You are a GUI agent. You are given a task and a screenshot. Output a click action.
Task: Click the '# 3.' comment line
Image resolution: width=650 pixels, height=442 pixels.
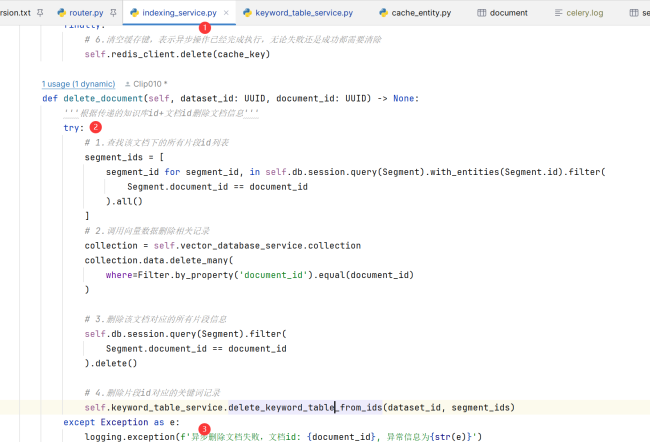pos(155,319)
